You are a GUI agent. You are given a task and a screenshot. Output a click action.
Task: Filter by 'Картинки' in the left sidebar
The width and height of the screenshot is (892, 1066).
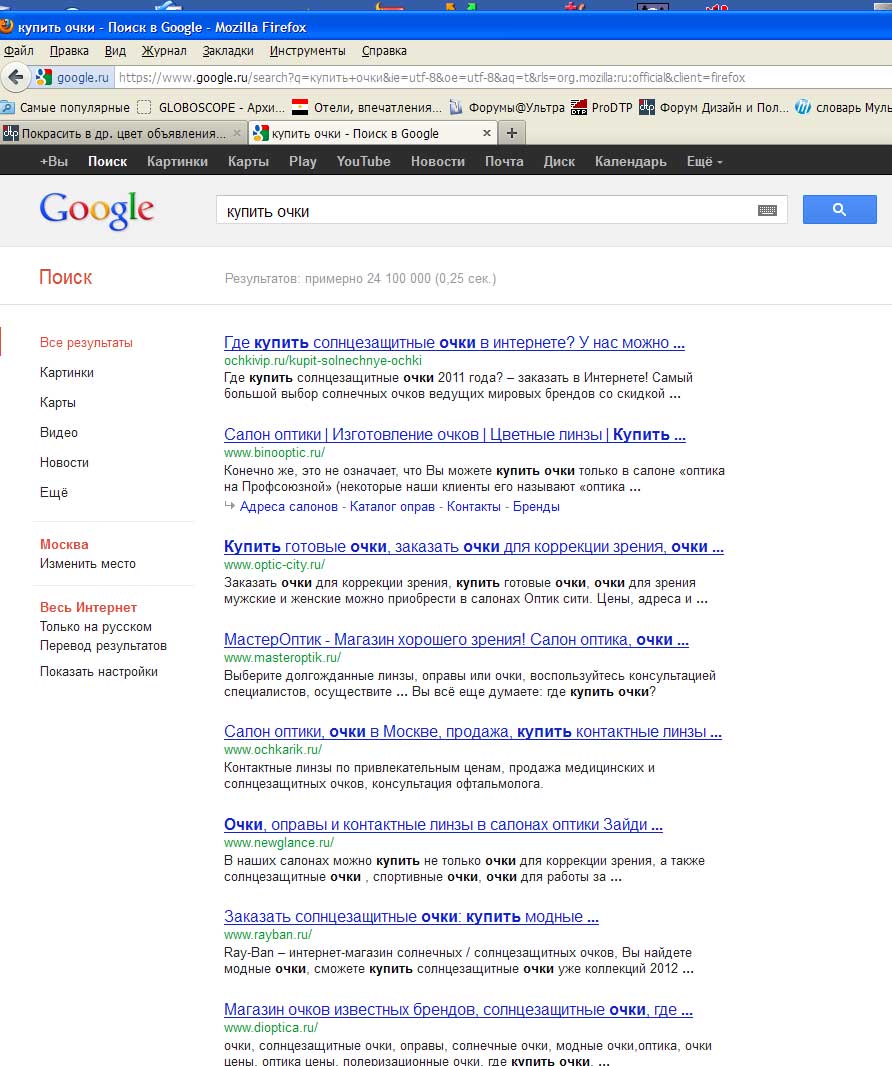(x=67, y=373)
